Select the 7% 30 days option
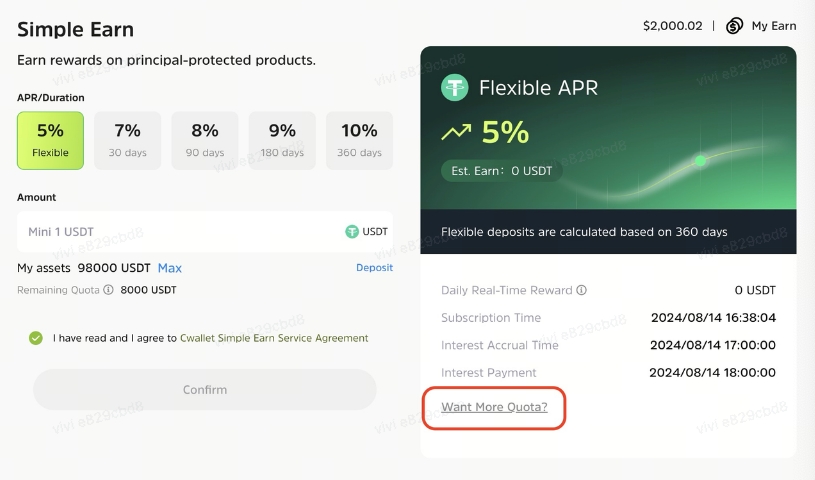815x480 pixels. [x=127, y=140]
